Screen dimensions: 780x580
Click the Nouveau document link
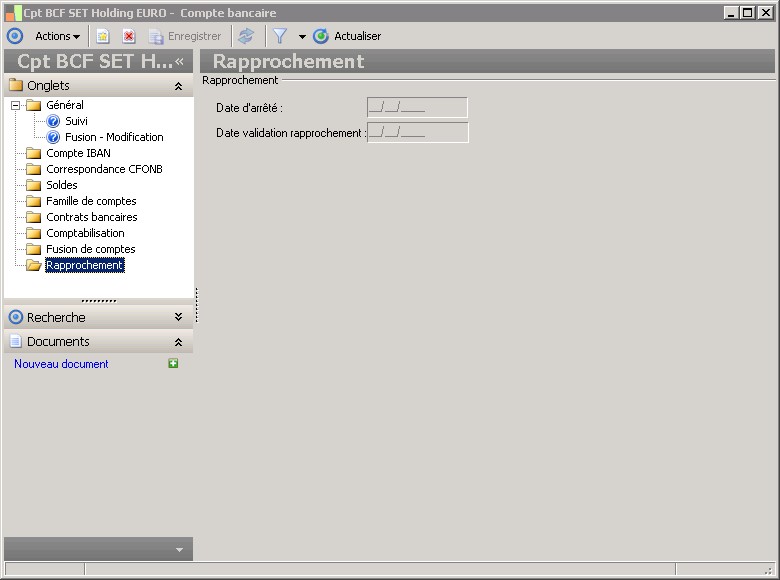[x=61, y=364]
